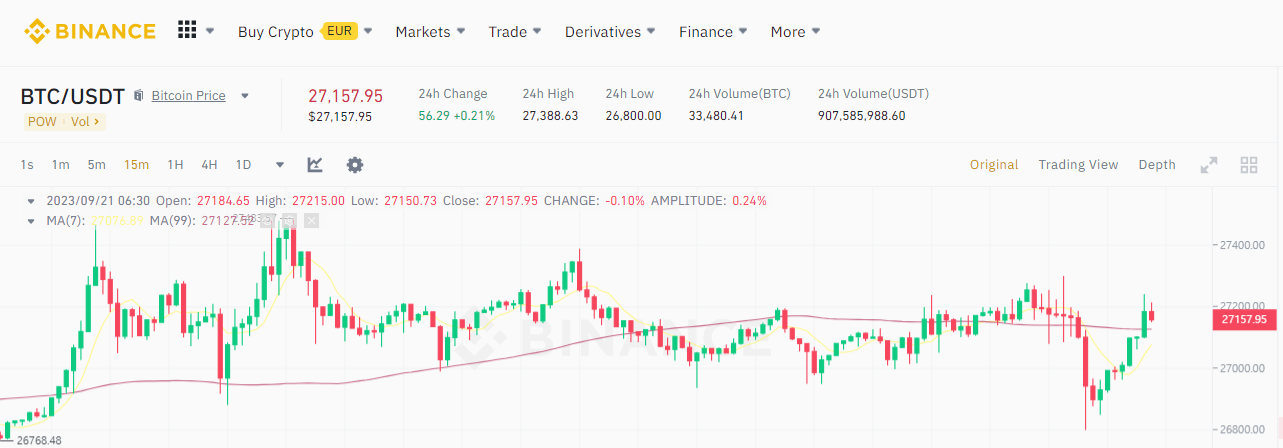Screen dimensions: 1283x448
Task: Click the 24h Low value 26,800.00
Action: [633, 116]
